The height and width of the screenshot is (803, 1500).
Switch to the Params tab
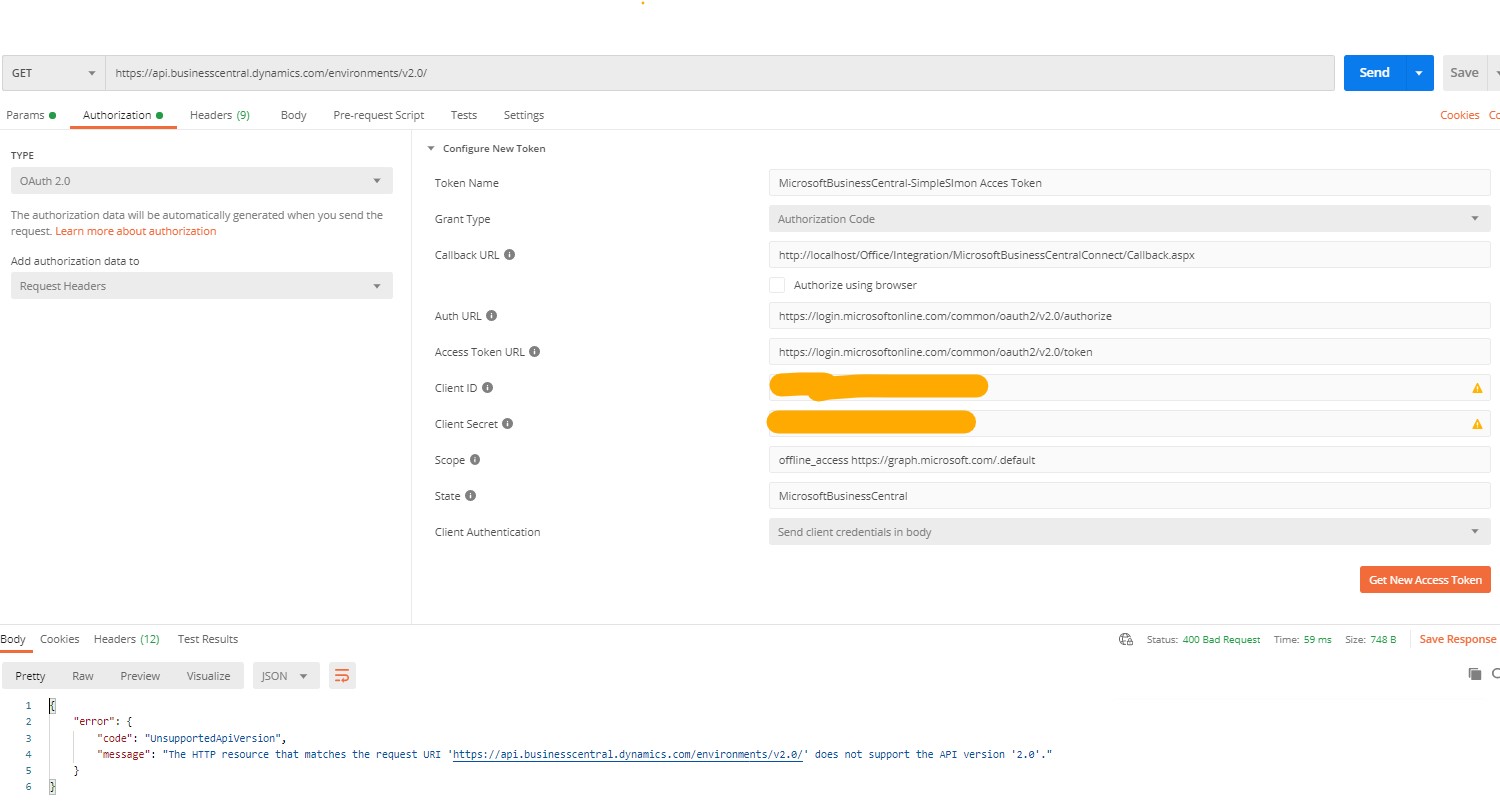31,115
